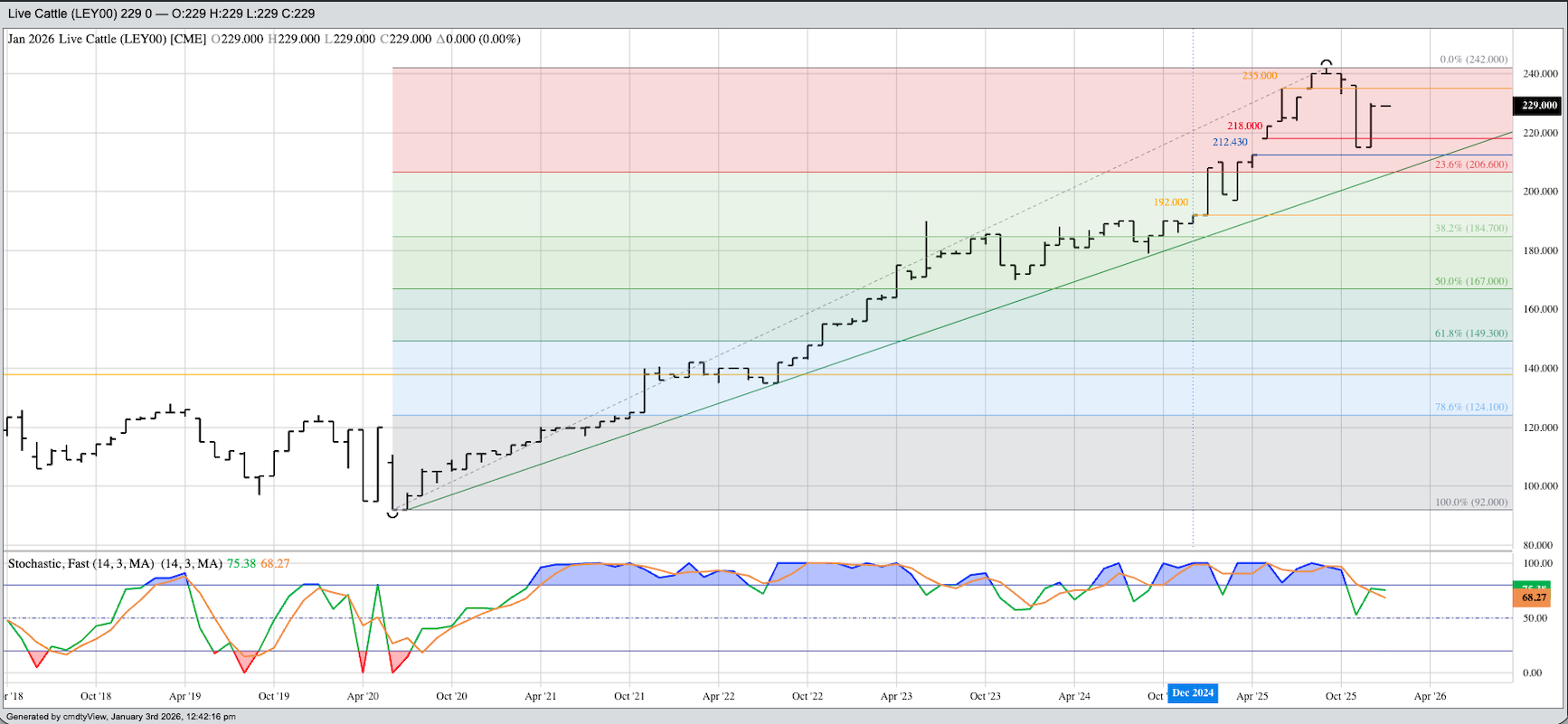The height and width of the screenshot is (724, 1568).
Task: Select the 100.0% (92.000) Fibonacci label
Action: 1470,503
